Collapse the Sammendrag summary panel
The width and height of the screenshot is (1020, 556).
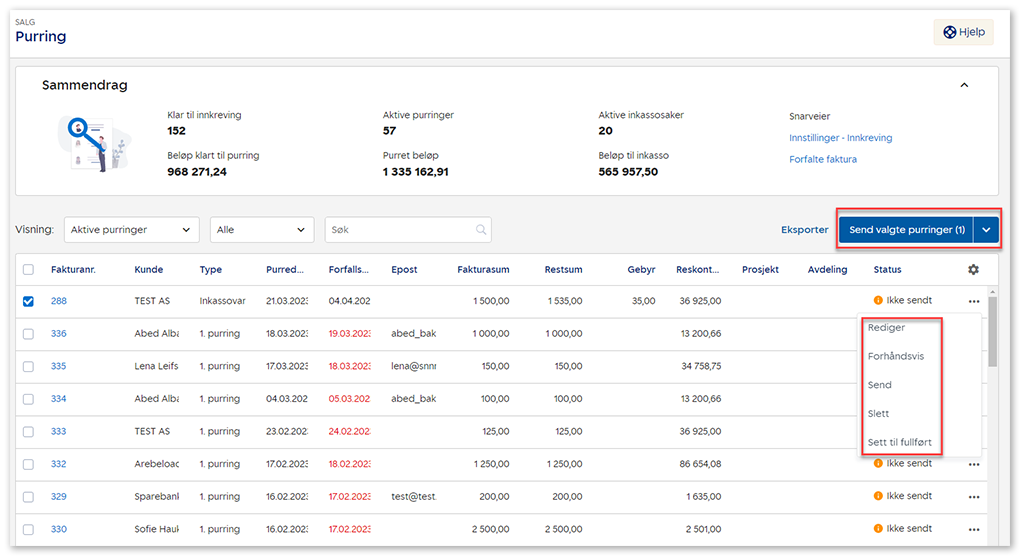tap(964, 86)
